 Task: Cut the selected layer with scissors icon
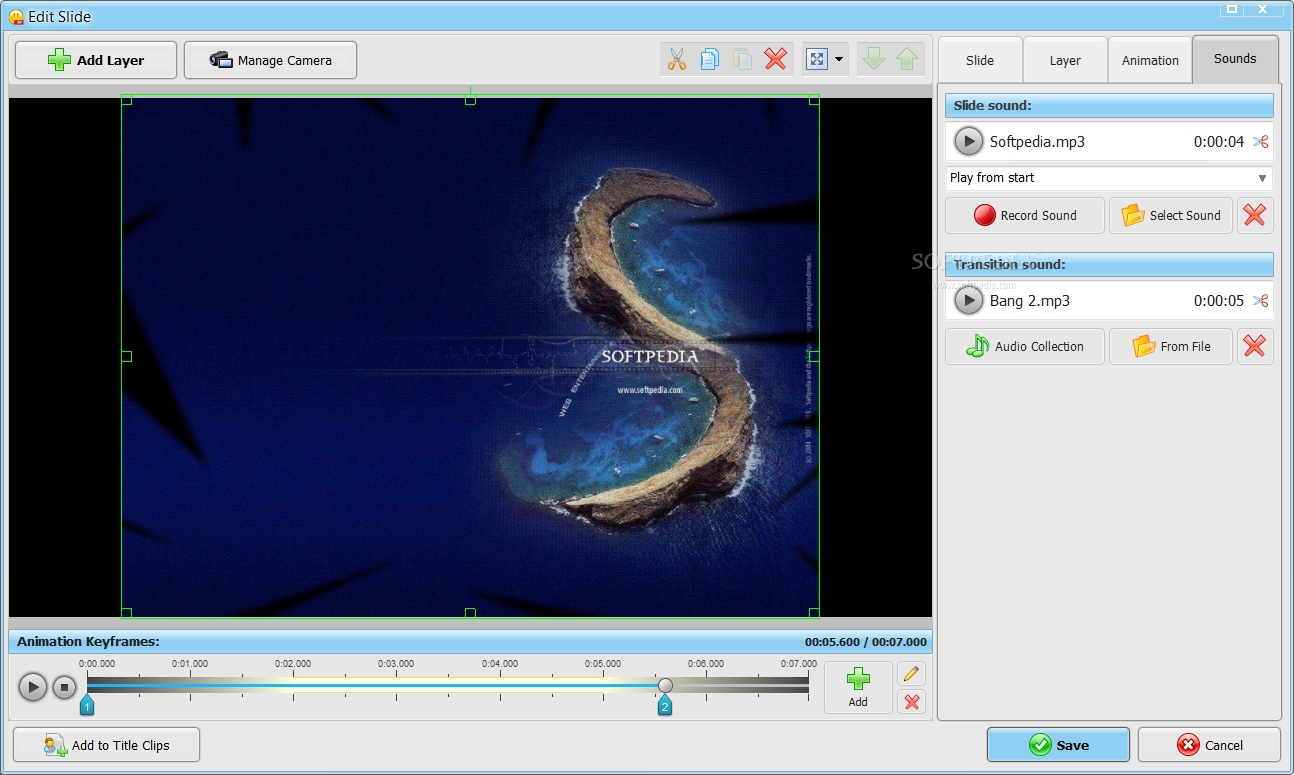click(677, 60)
